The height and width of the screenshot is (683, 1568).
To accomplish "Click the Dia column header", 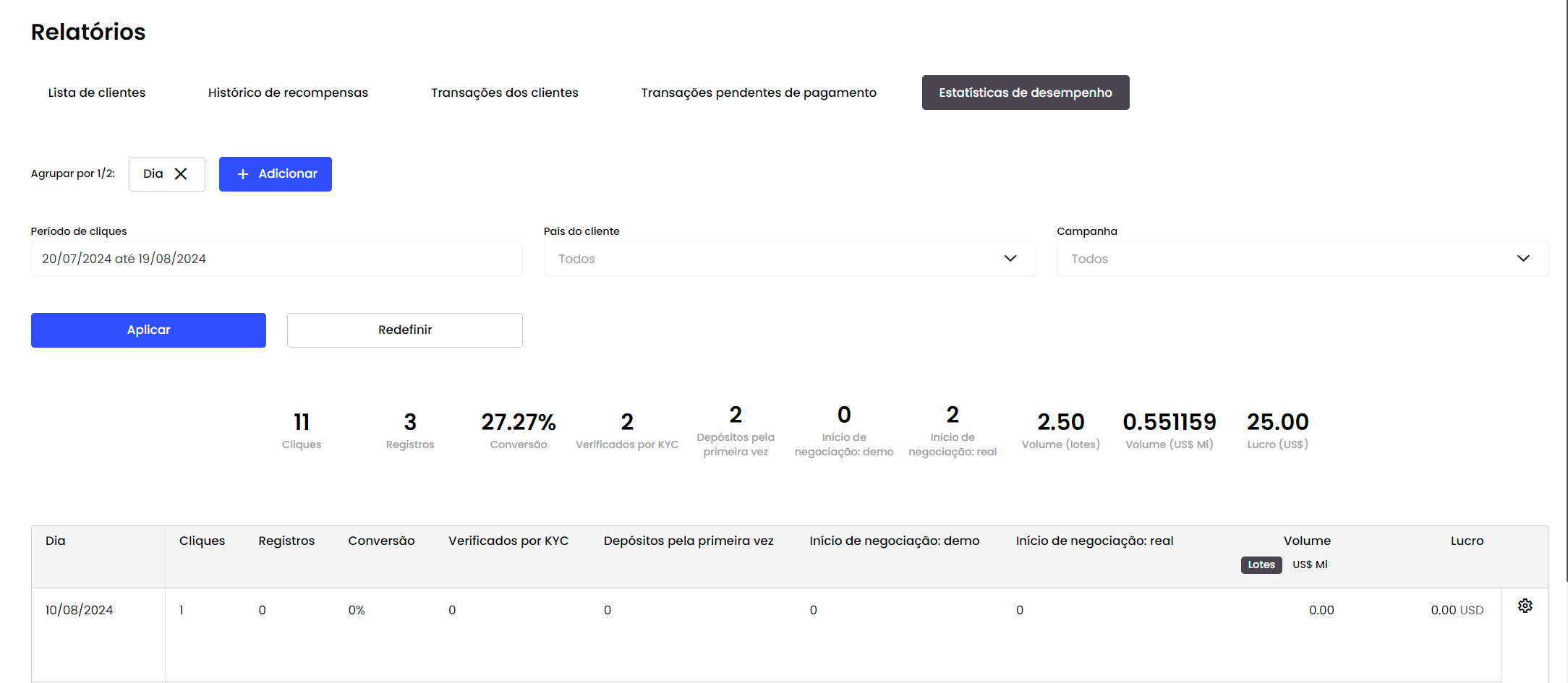I will (x=56, y=541).
